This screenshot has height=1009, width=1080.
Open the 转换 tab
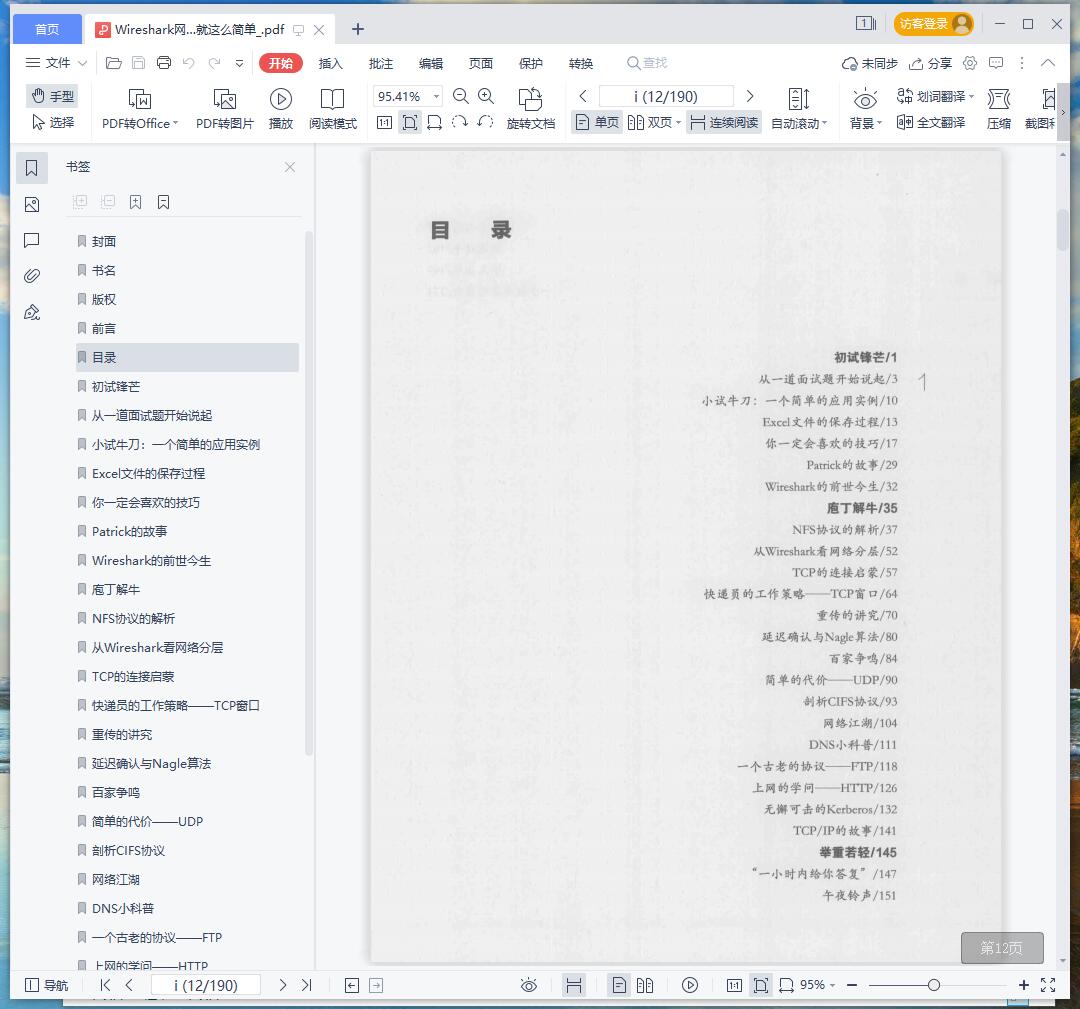(581, 63)
